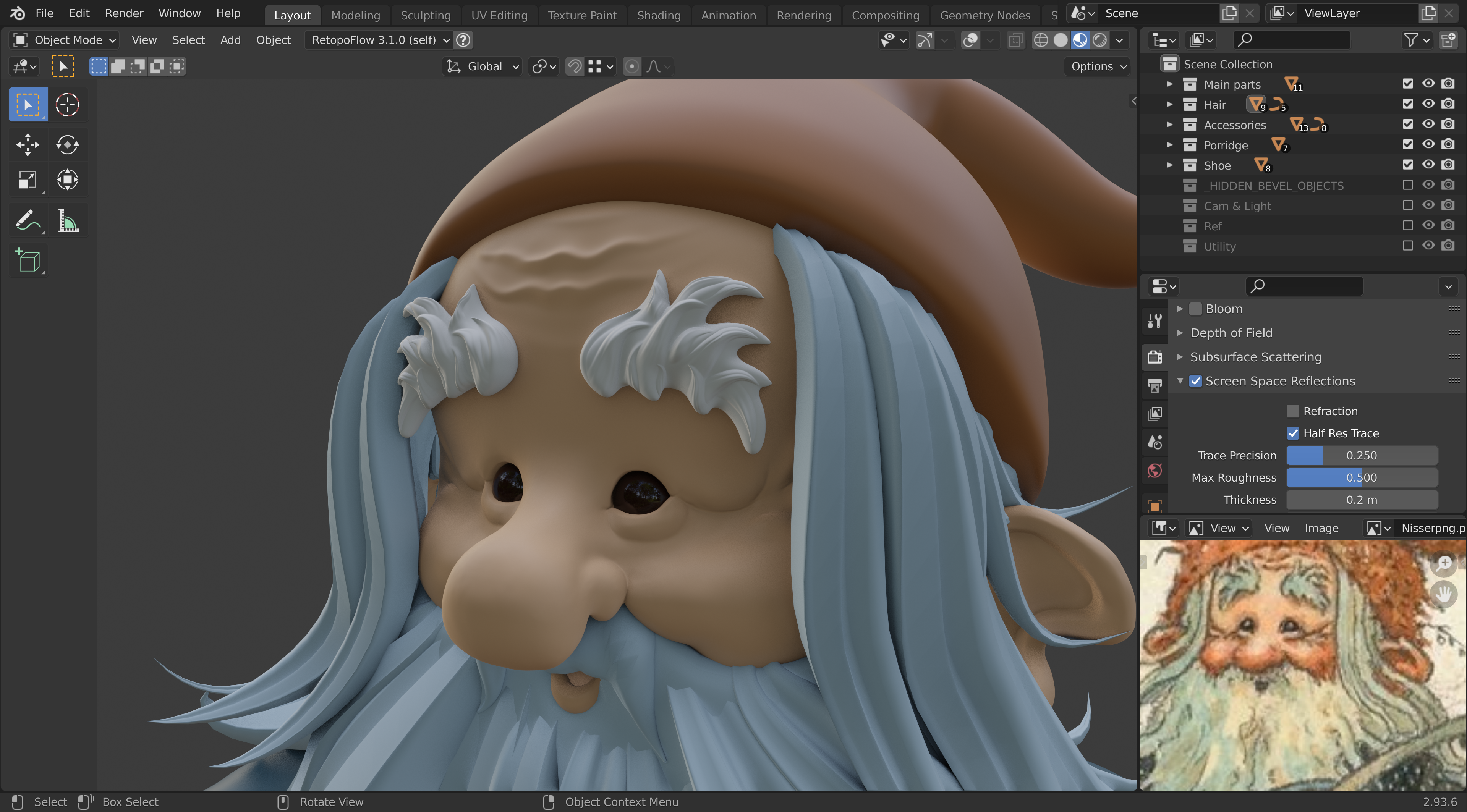The width and height of the screenshot is (1467, 812).
Task: Uncheck Half Res Trace option
Action: (x=1293, y=433)
